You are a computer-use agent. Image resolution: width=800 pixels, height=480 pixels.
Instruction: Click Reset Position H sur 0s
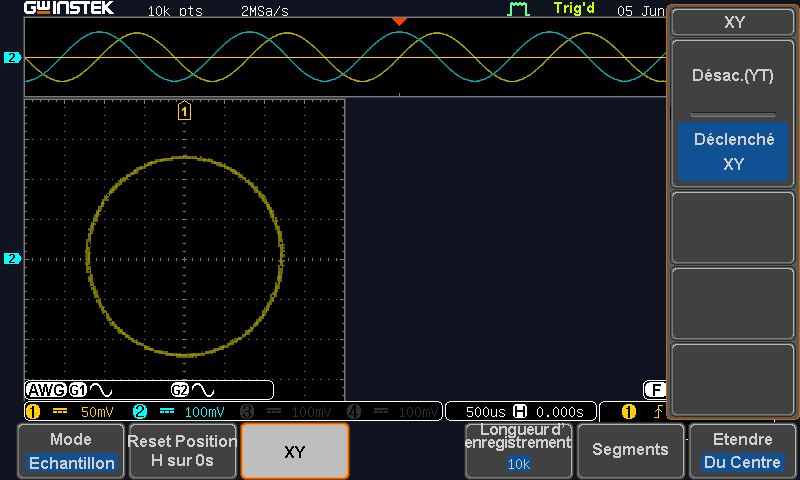click(x=183, y=451)
